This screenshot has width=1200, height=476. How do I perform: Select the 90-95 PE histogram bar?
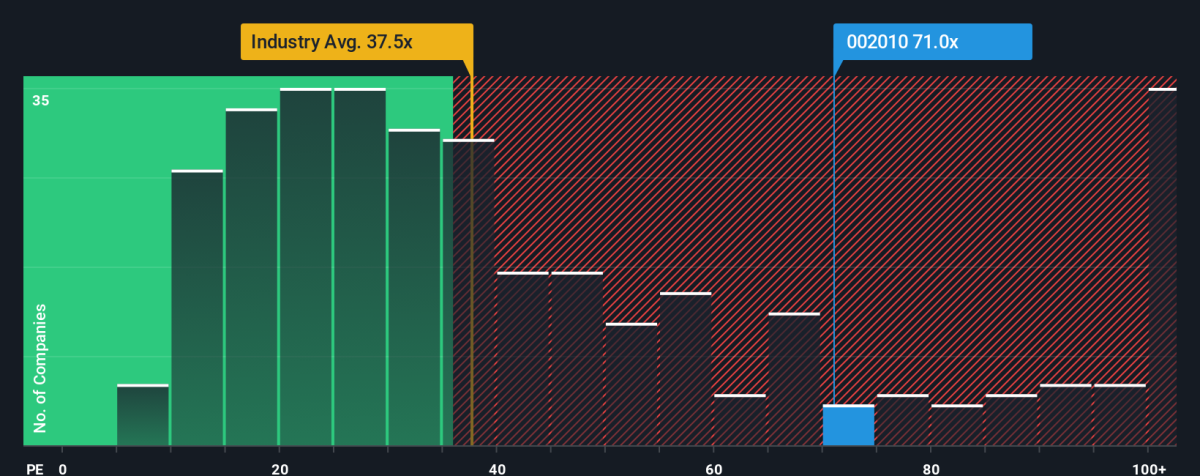point(1065,415)
